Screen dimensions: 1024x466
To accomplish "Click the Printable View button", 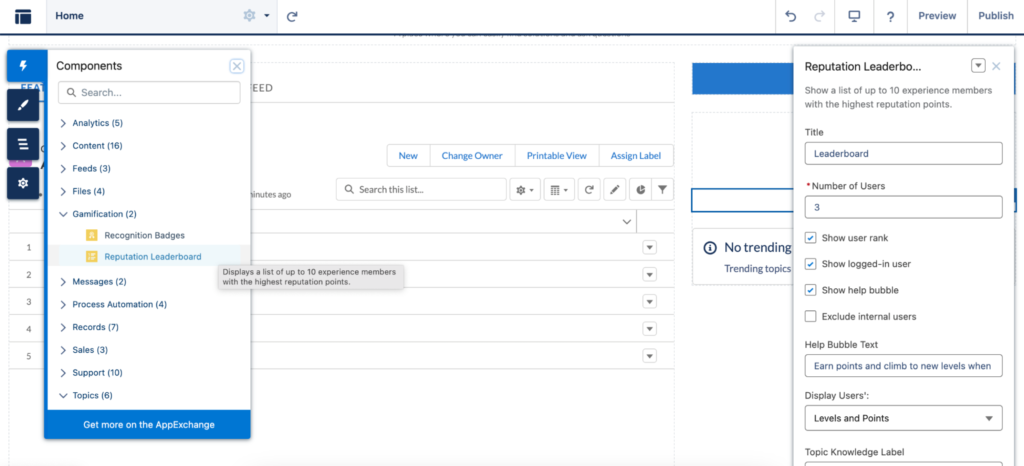I will click(x=557, y=155).
